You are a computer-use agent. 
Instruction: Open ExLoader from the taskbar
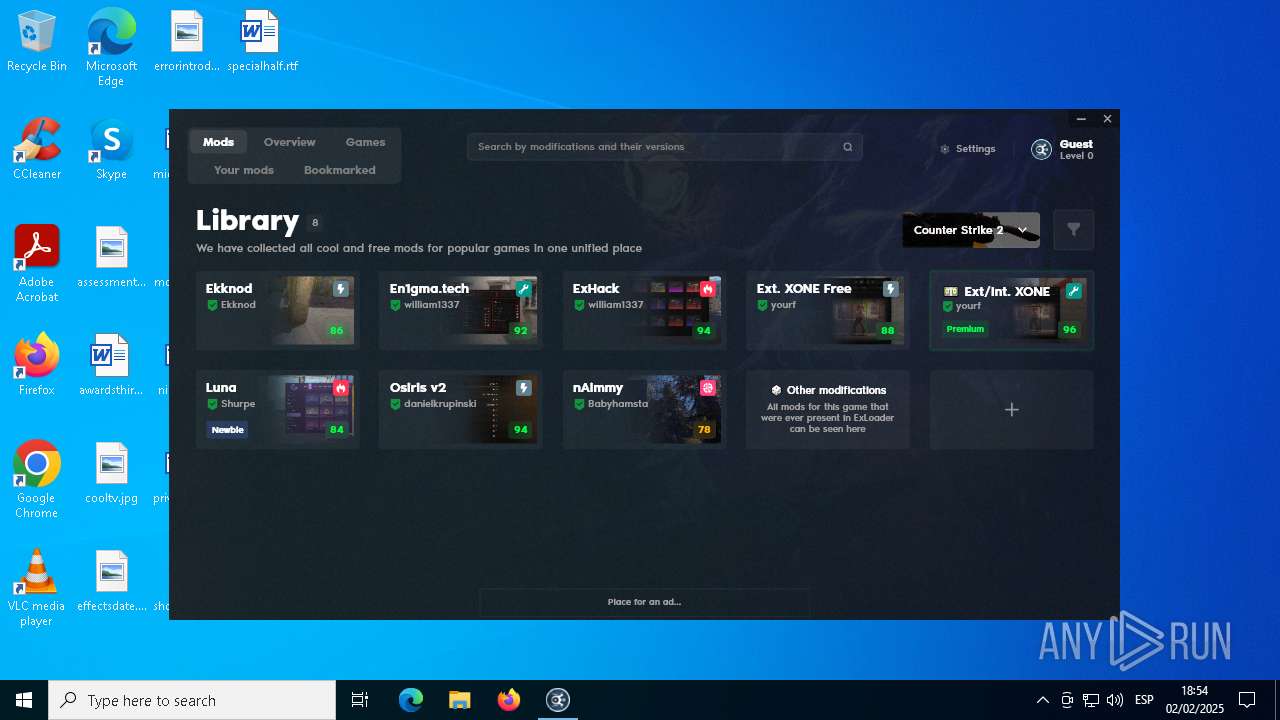558,700
